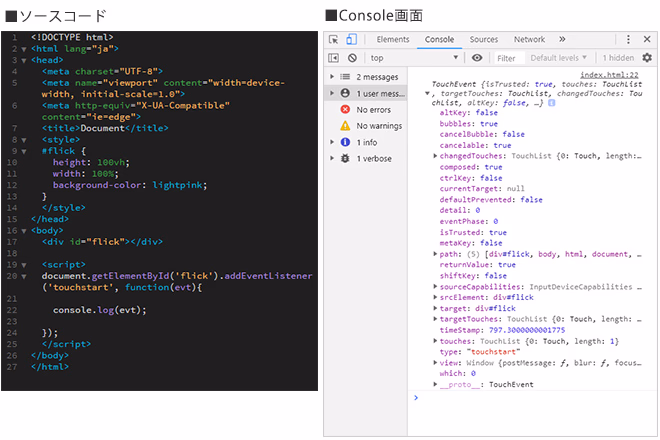Expand the touches TouchList property
Image resolution: width=660 pixels, height=440 pixels.
[435, 341]
